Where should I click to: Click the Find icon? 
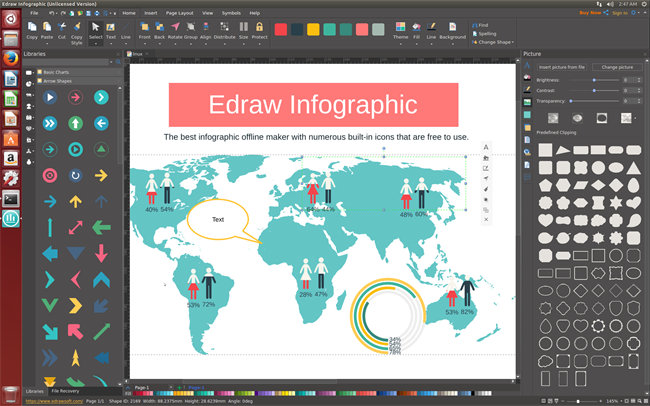[x=482, y=24]
